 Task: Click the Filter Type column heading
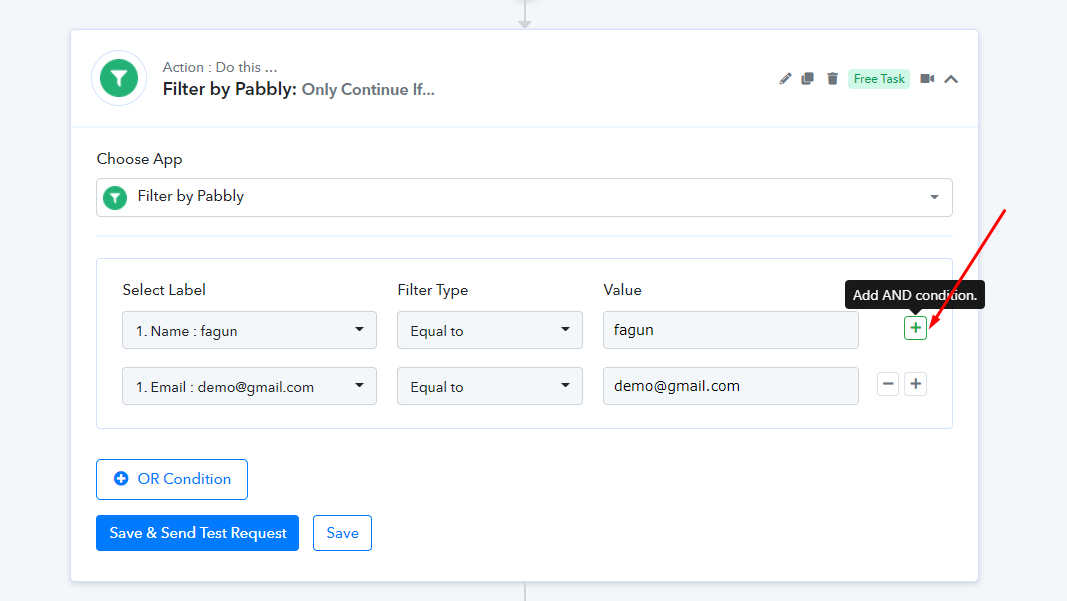coord(433,290)
